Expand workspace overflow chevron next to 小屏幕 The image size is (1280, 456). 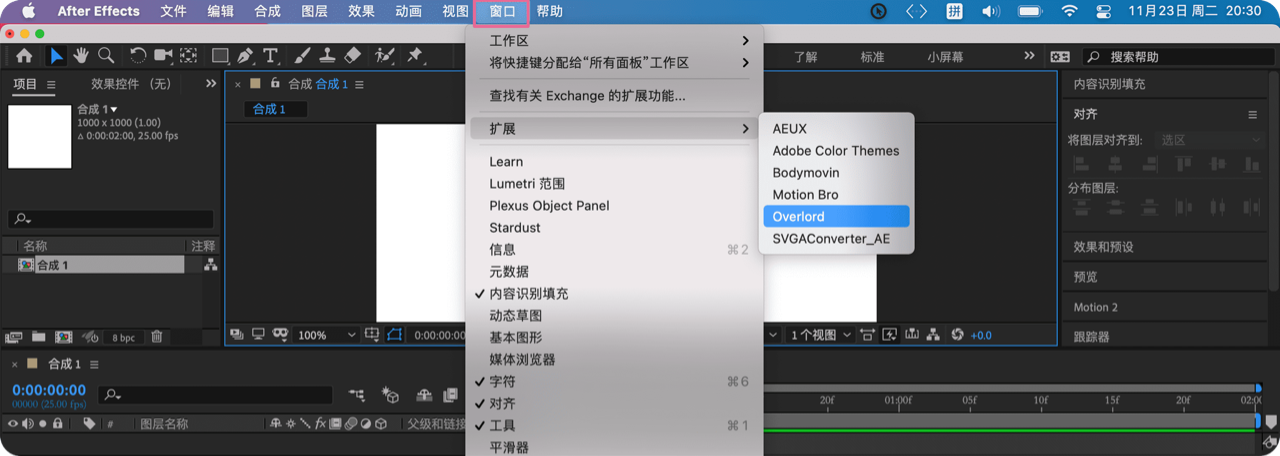tap(1029, 57)
